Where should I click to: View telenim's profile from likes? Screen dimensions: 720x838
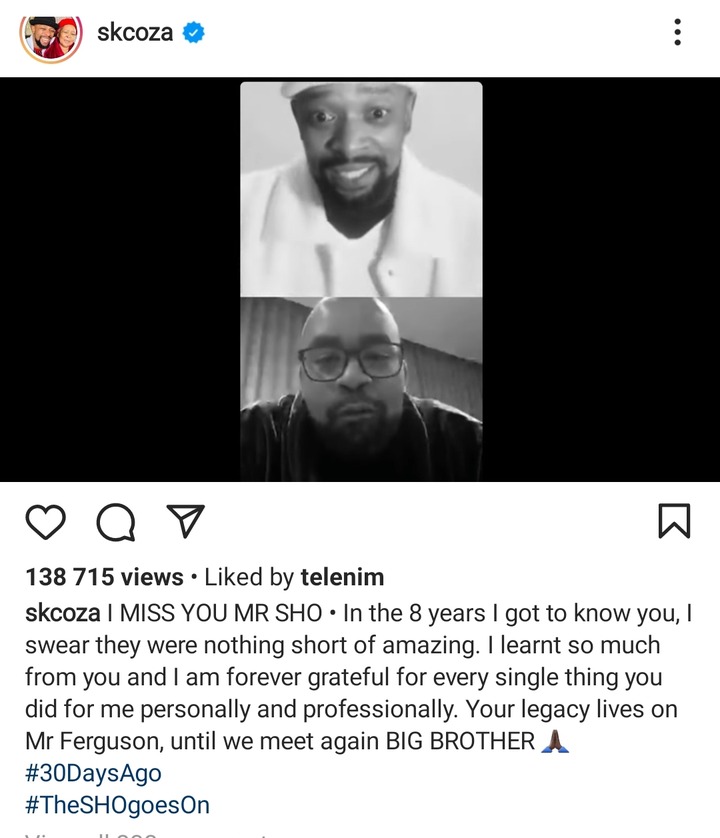pos(342,577)
